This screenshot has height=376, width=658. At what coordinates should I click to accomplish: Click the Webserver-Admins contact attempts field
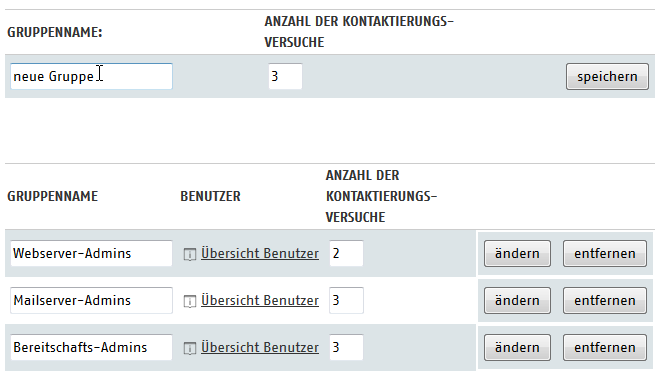pos(346,253)
